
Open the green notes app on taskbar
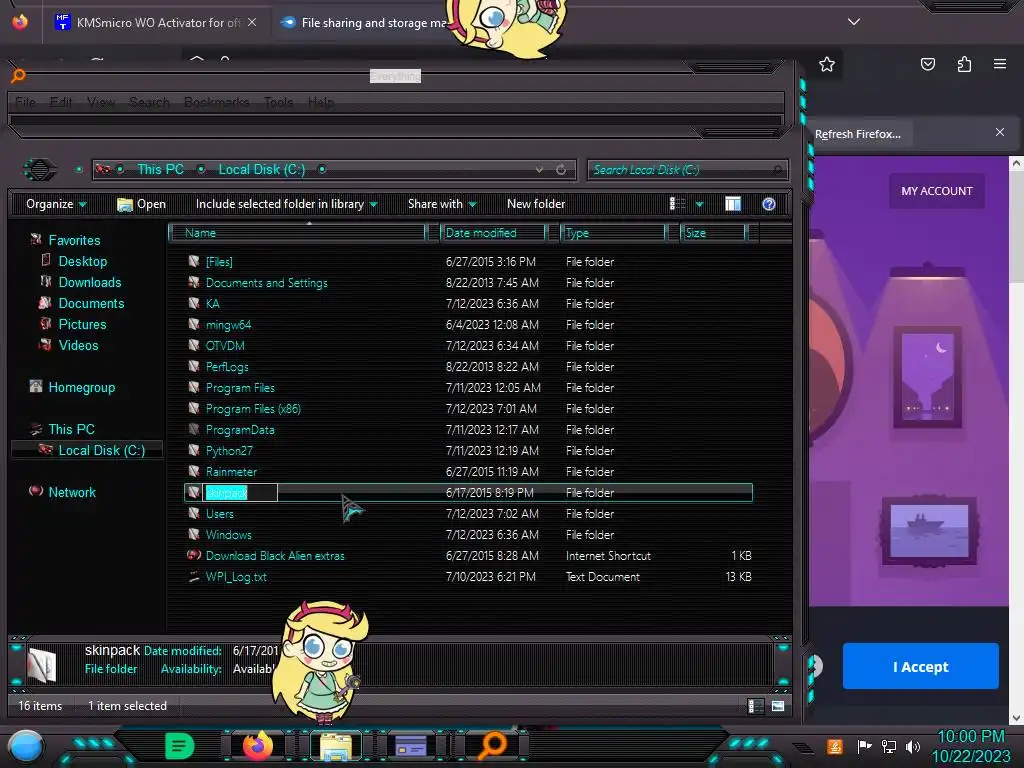179,746
